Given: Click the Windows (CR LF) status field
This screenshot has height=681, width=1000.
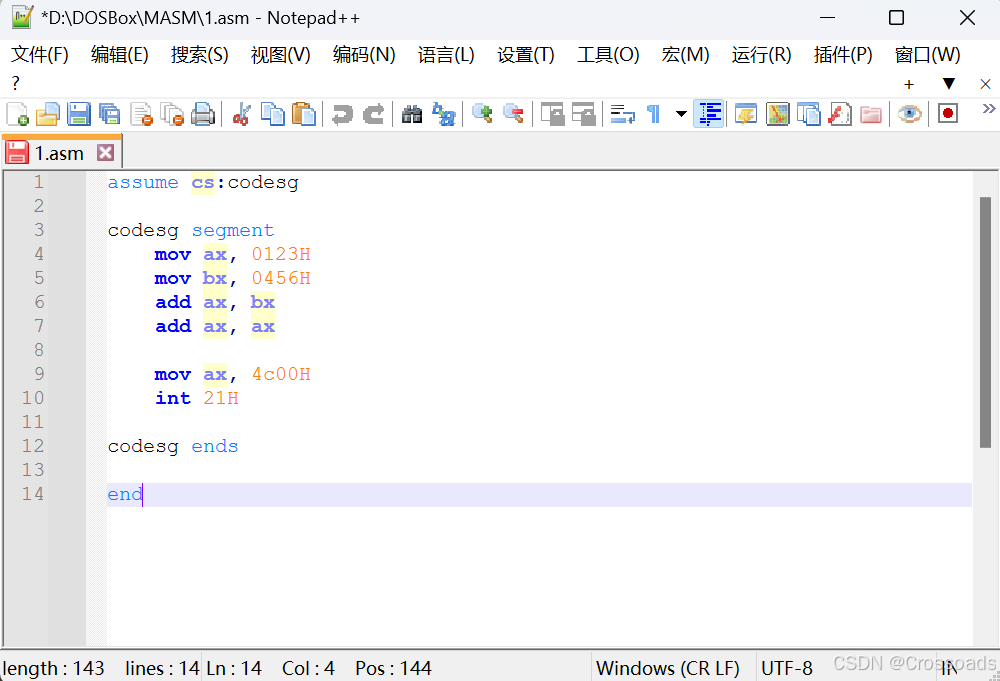Looking at the screenshot, I should point(668,668).
